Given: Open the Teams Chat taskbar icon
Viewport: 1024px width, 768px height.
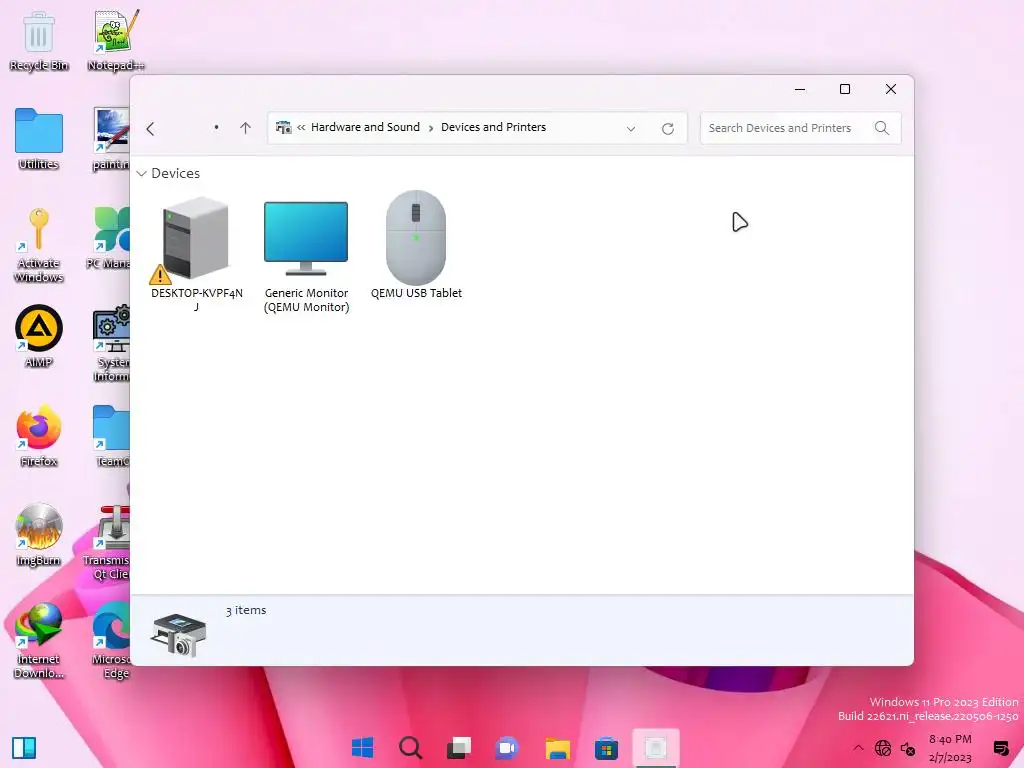Looking at the screenshot, I should pos(507,748).
